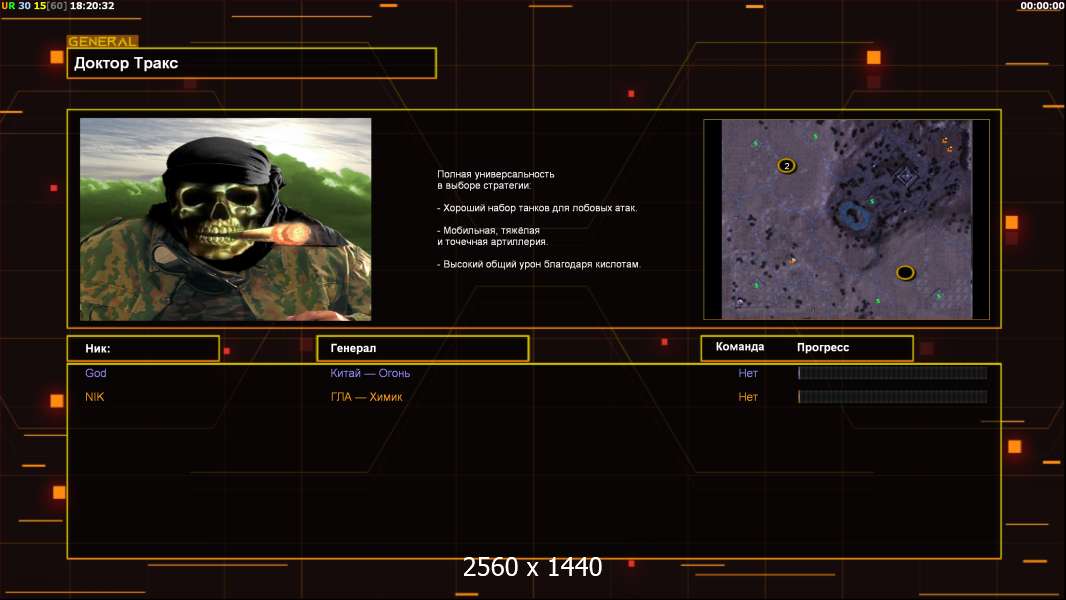This screenshot has width=1066, height=600.
Task: Click the team value Нет for God
Action: (748, 373)
